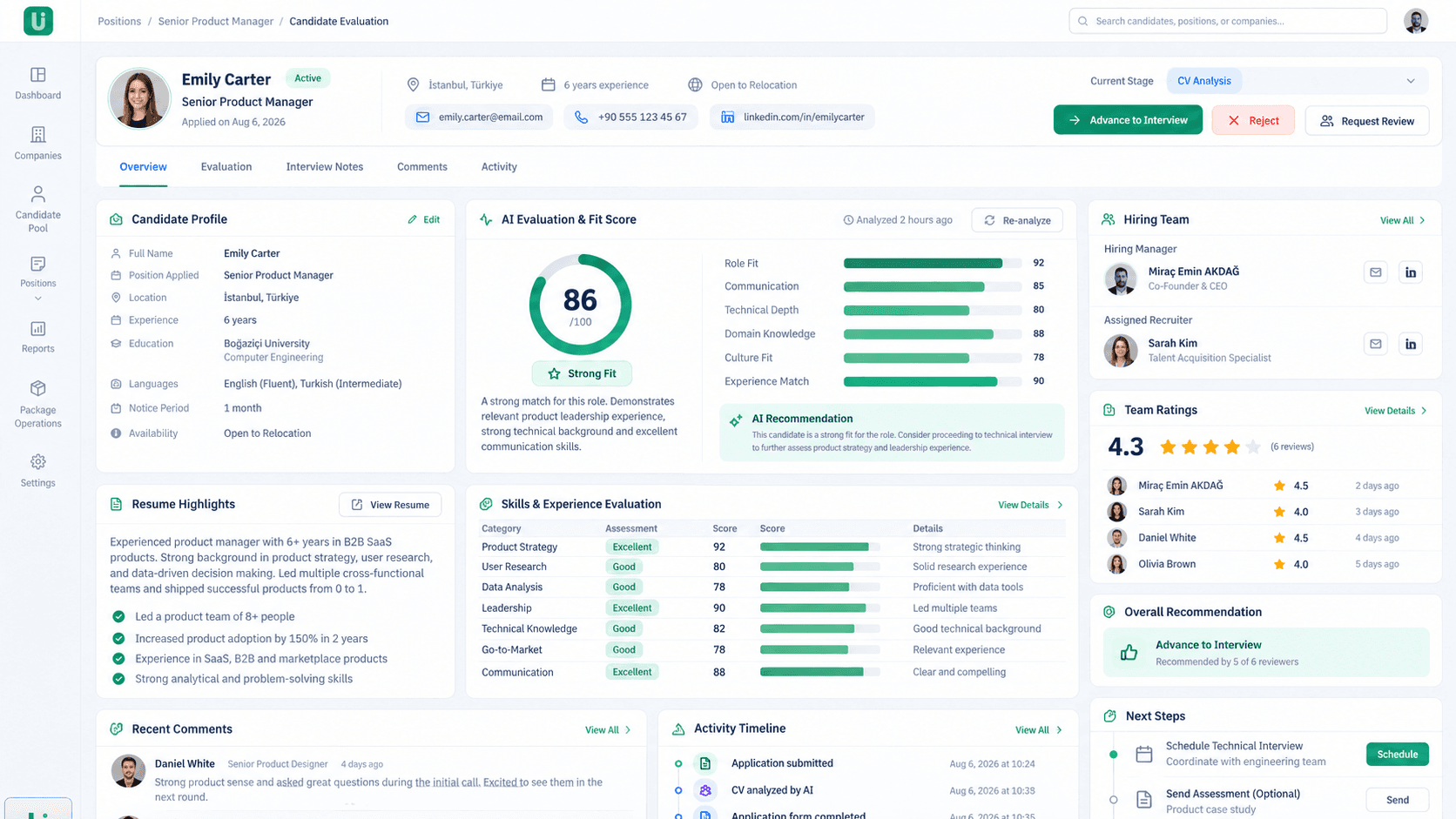Click the 86/100 fit score ring
Screen dimensions: 1456x819
pyautogui.click(x=580, y=305)
